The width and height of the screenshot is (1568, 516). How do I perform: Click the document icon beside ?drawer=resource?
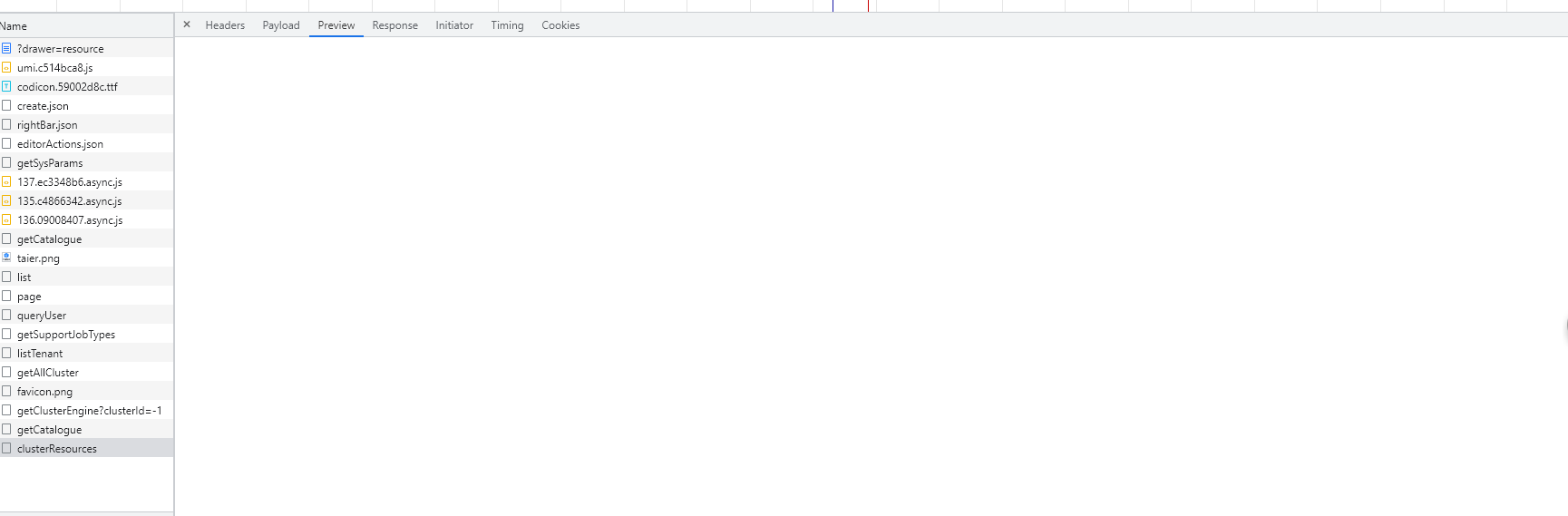point(6,48)
